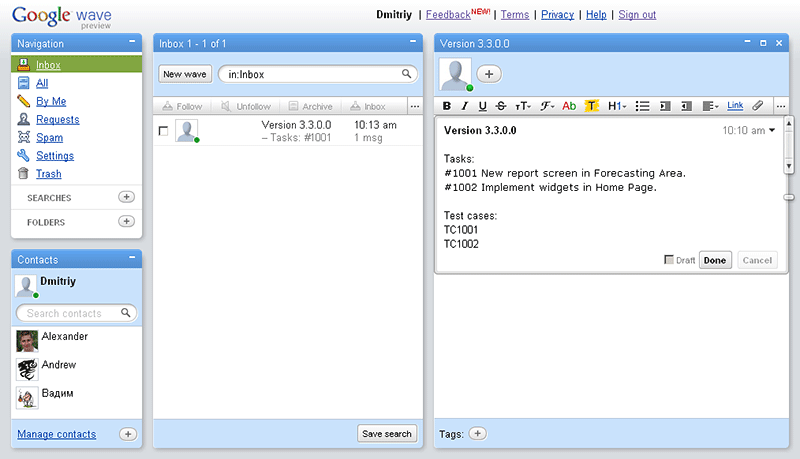Add a new saved search
Screen dimensions: 800x459
127,197
